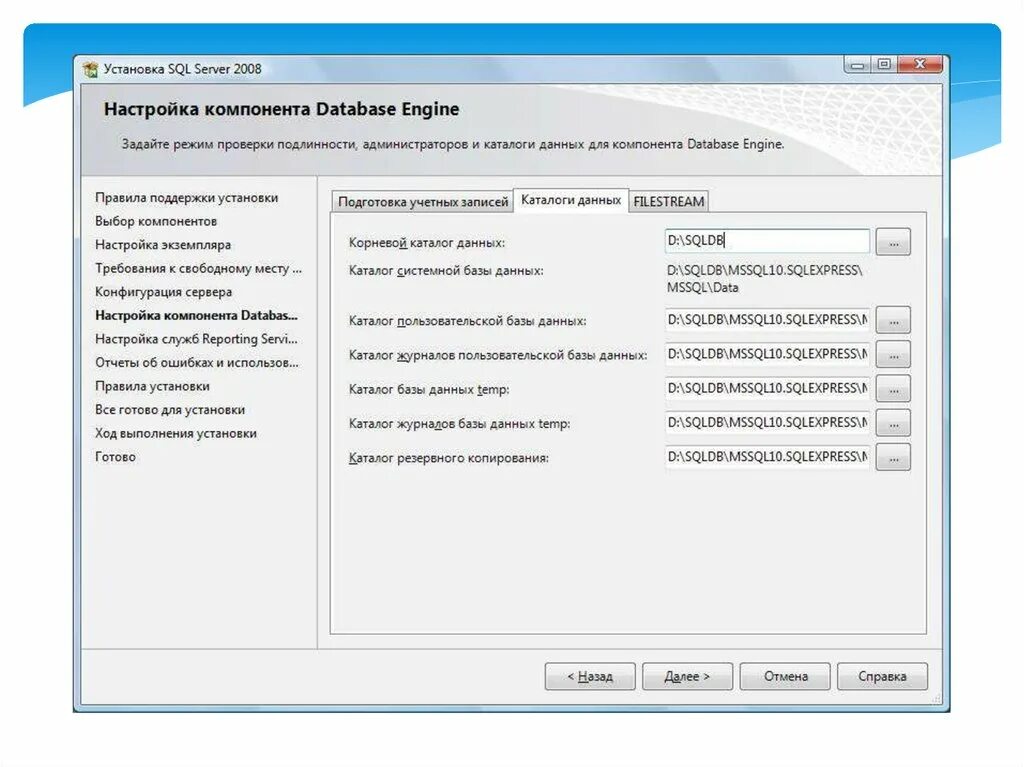1024x767 pixels.
Task: Select the Отчеты об ошибках и использов... step
Action: tap(197, 363)
